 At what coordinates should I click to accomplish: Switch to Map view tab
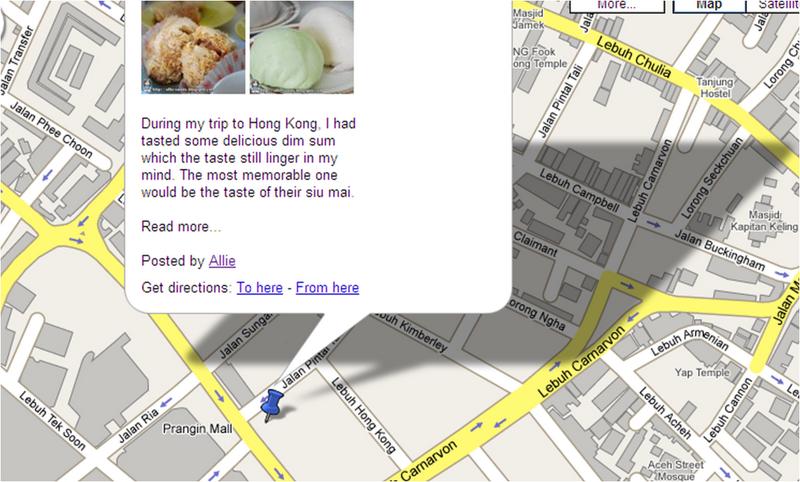click(709, 6)
